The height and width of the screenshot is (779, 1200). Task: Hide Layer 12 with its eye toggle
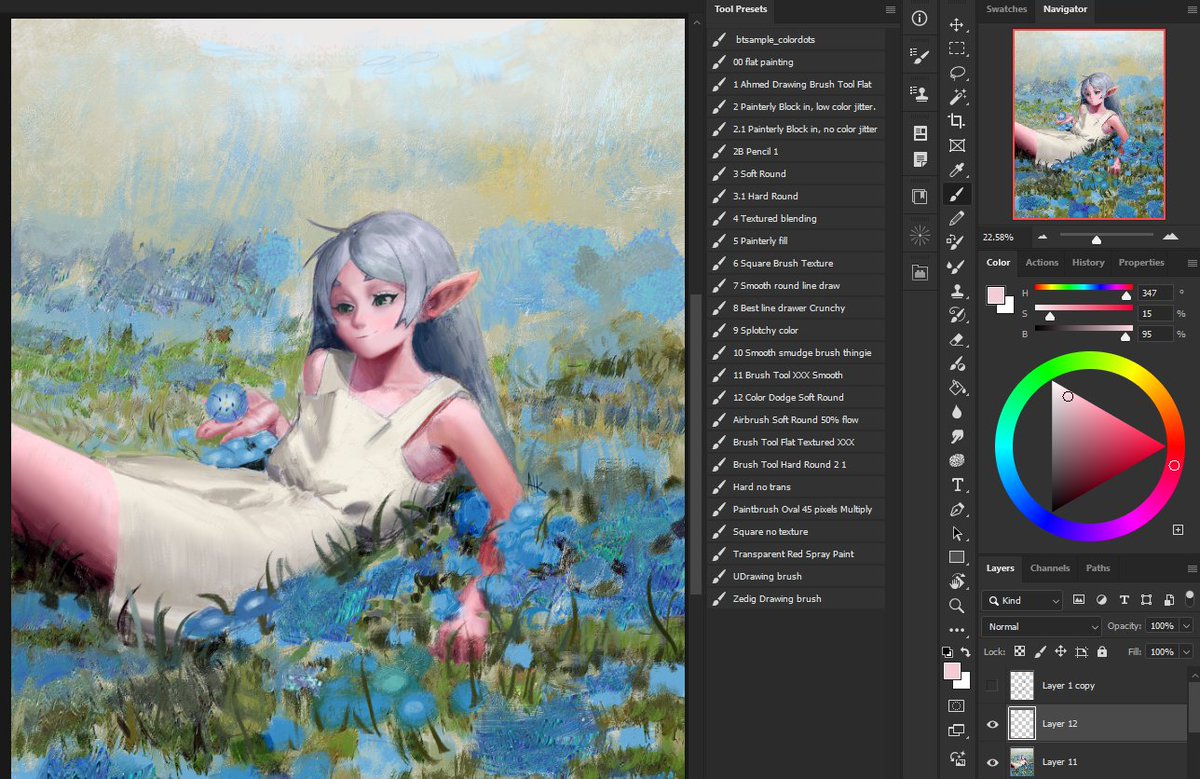coord(993,724)
